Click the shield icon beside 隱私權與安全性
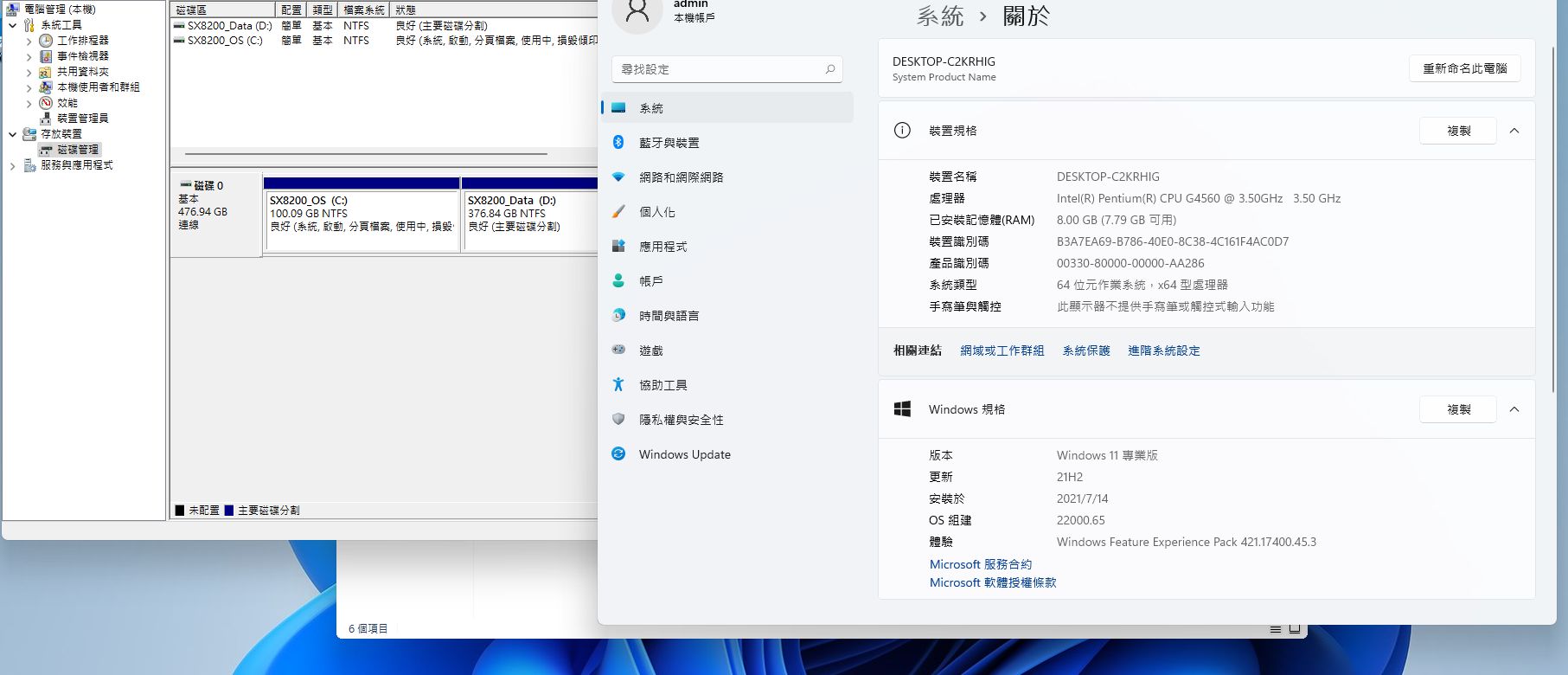 coord(618,419)
